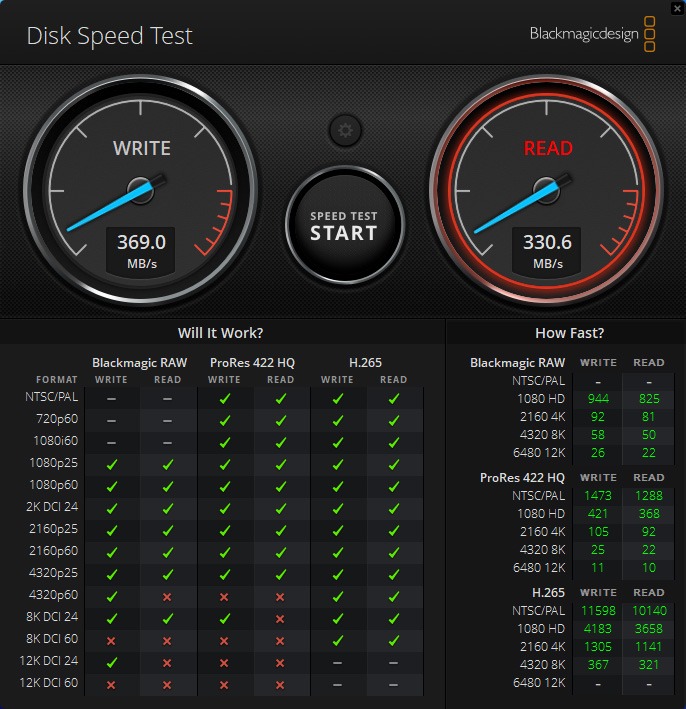Click ProRes 422 HQ NTSC/PAL write value 1473
This screenshot has width=686, height=709.
point(598,496)
